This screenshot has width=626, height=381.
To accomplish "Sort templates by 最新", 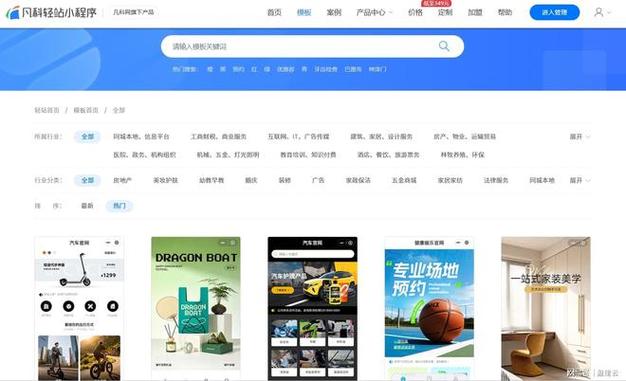I will [87, 206].
